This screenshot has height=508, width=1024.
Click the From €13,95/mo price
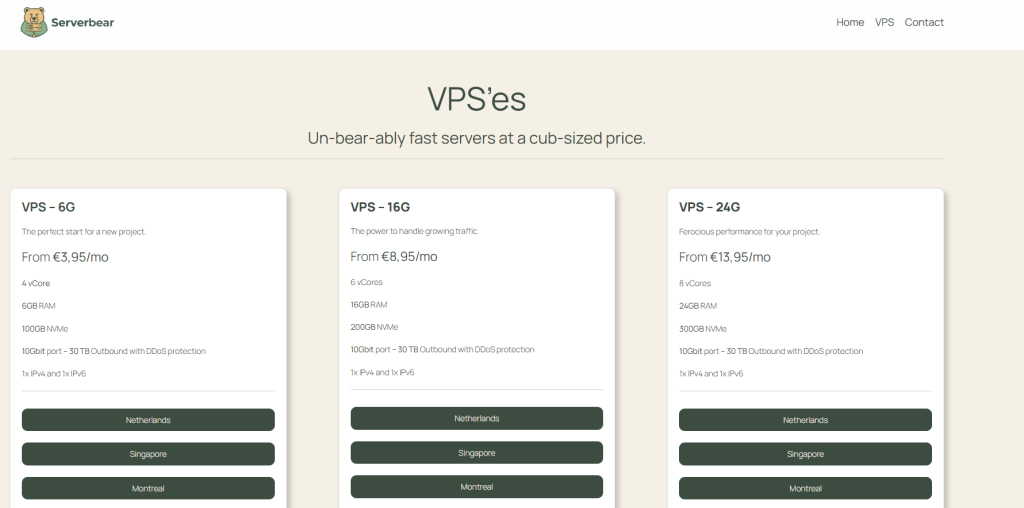click(x=725, y=257)
